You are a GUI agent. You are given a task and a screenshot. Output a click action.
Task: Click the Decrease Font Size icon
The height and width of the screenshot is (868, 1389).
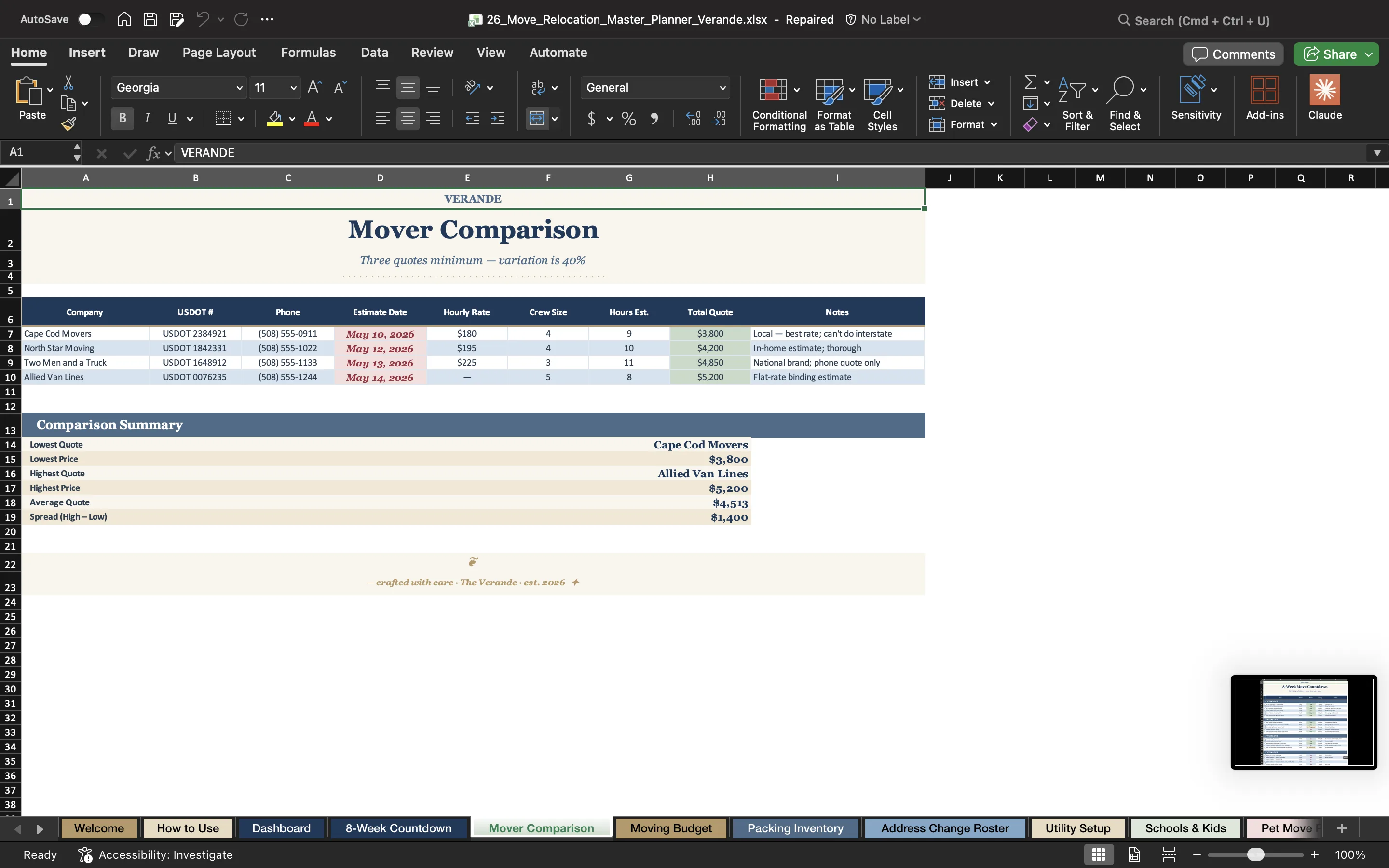coord(340,87)
